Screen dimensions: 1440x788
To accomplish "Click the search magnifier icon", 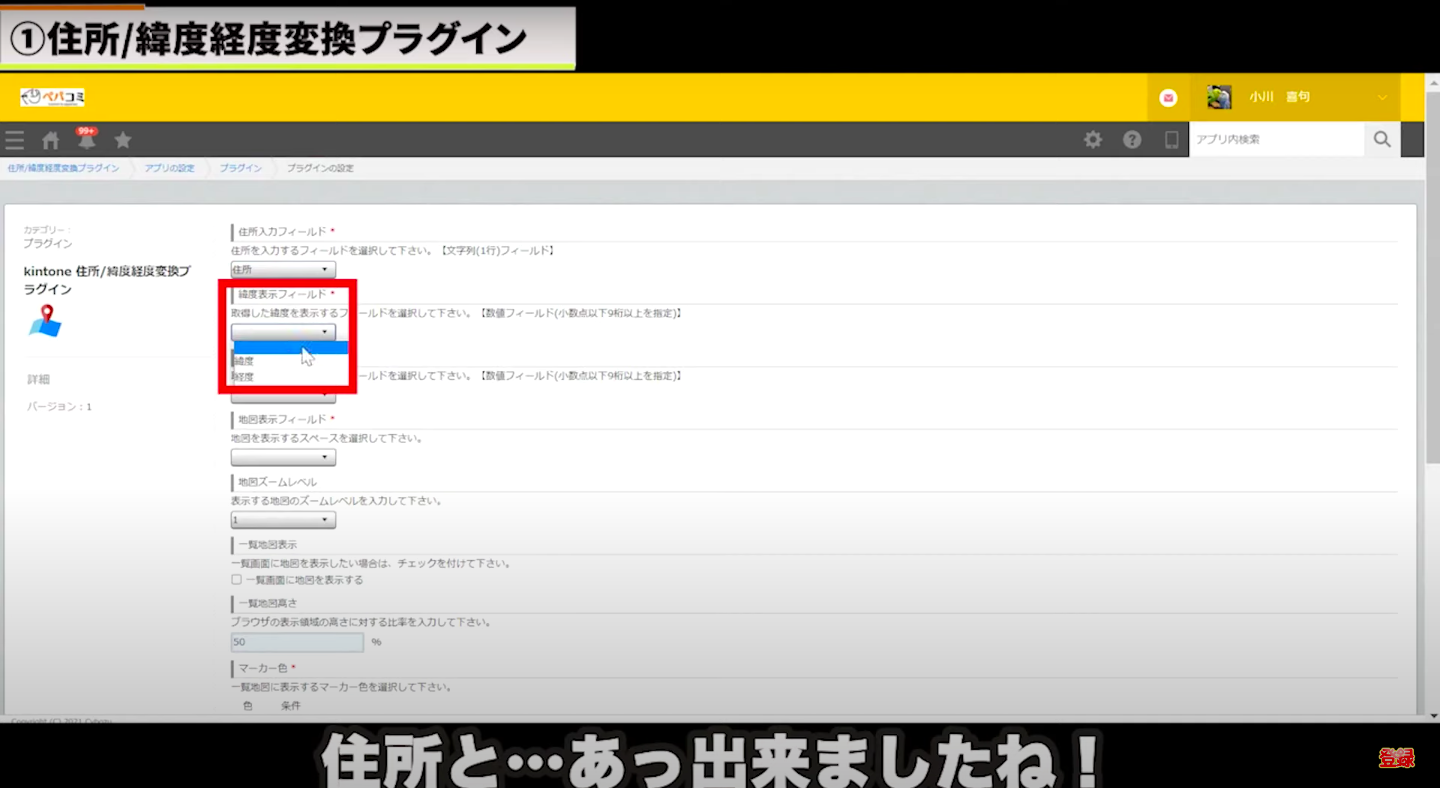I will click(x=1382, y=140).
